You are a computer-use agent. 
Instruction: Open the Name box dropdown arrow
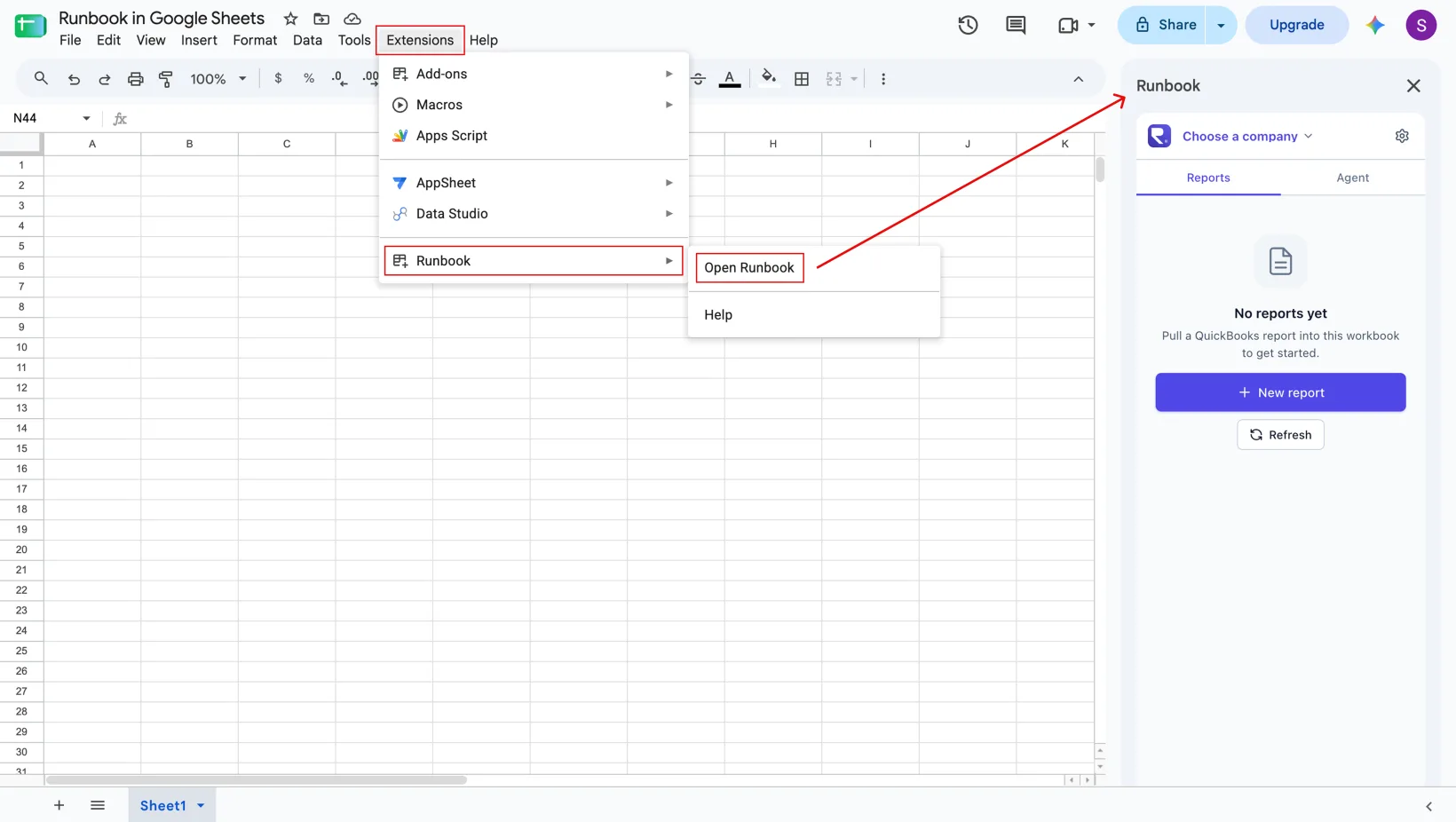(86, 118)
